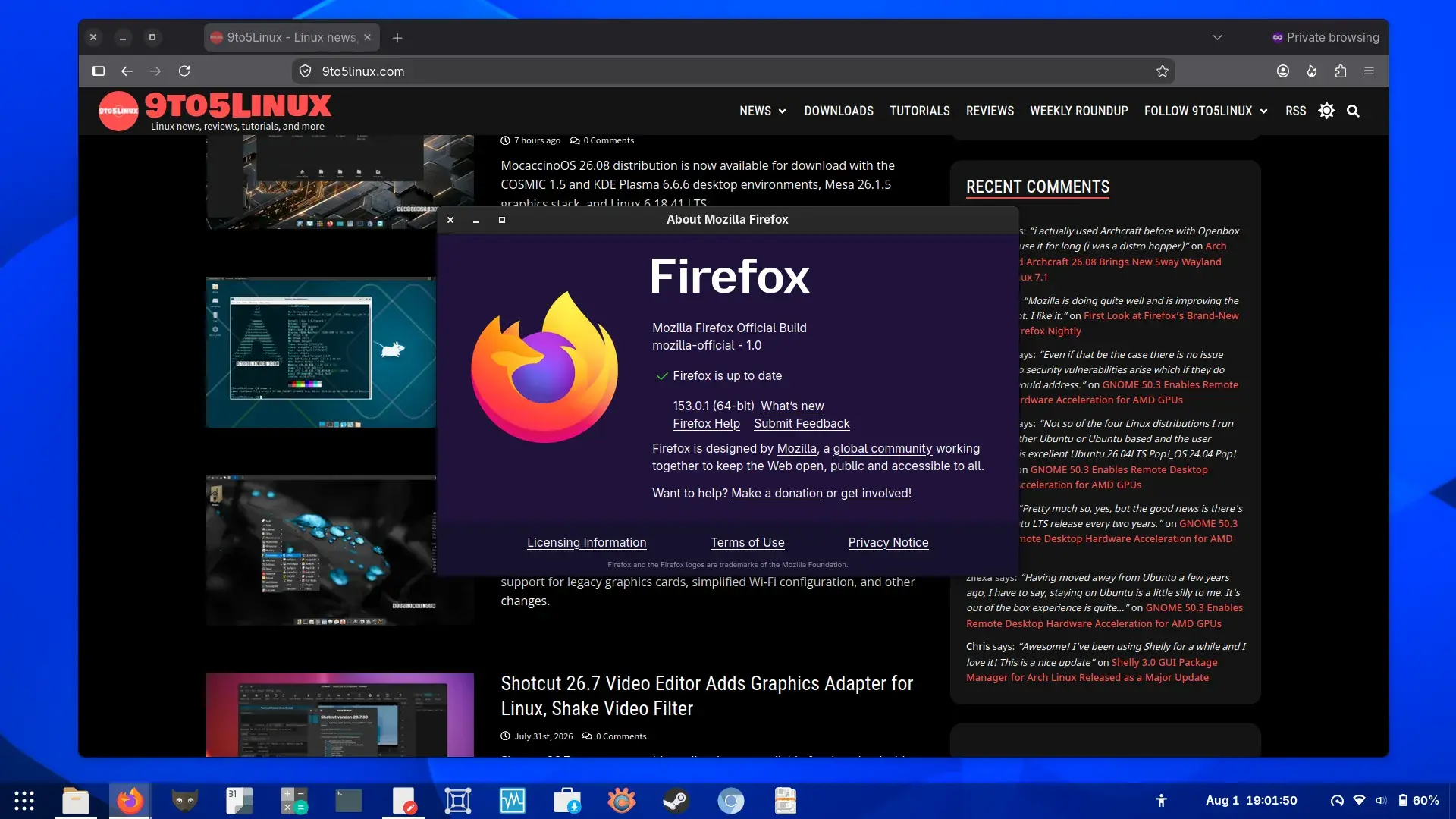Open the Firefox account icon

tap(1283, 71)
